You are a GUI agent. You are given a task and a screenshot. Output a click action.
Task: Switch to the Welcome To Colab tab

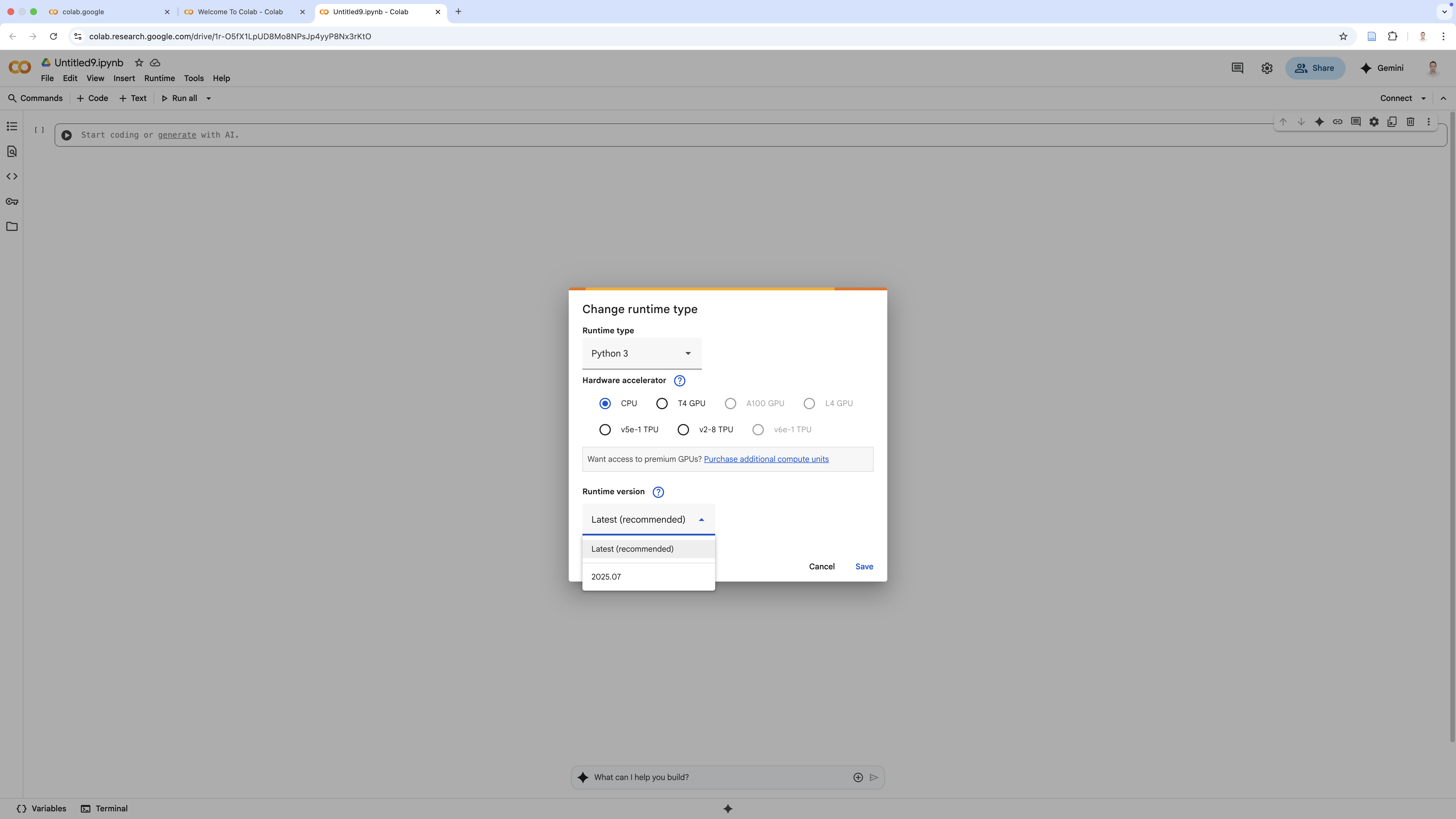[x=240, y=11]
